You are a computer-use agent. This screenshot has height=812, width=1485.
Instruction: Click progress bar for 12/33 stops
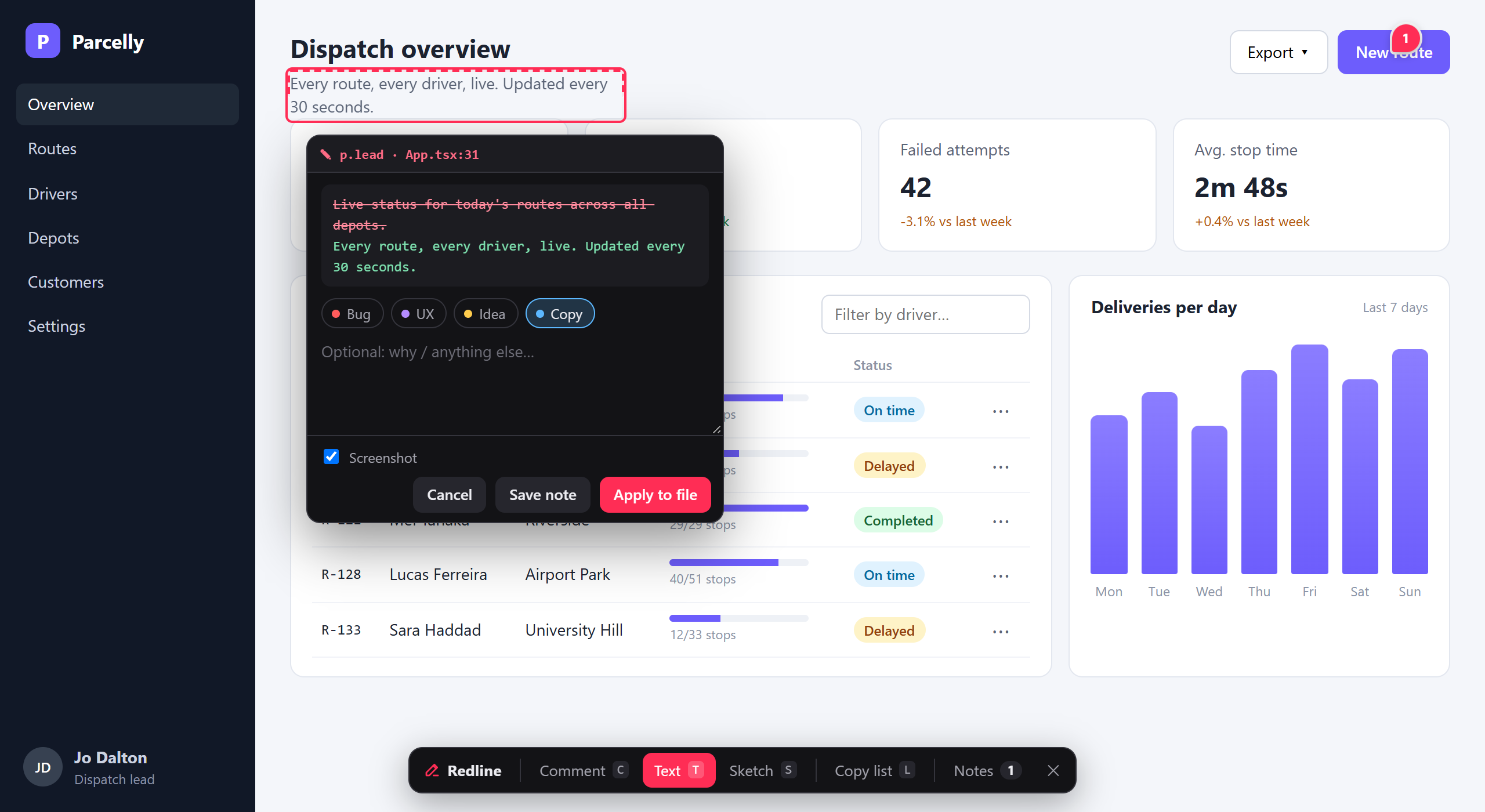tap(738, 618)
